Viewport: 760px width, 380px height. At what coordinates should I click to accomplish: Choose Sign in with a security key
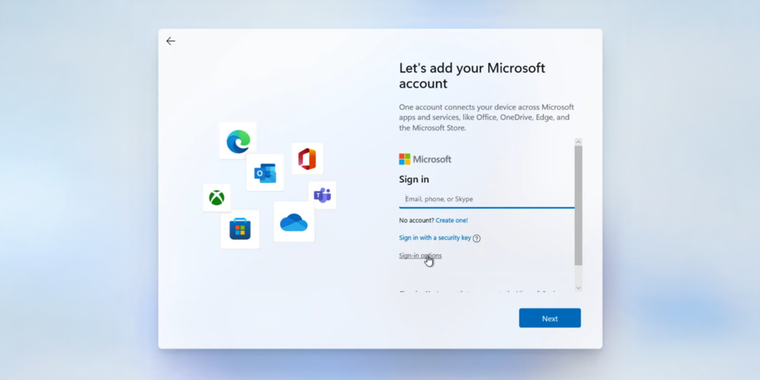click(435, 238)
